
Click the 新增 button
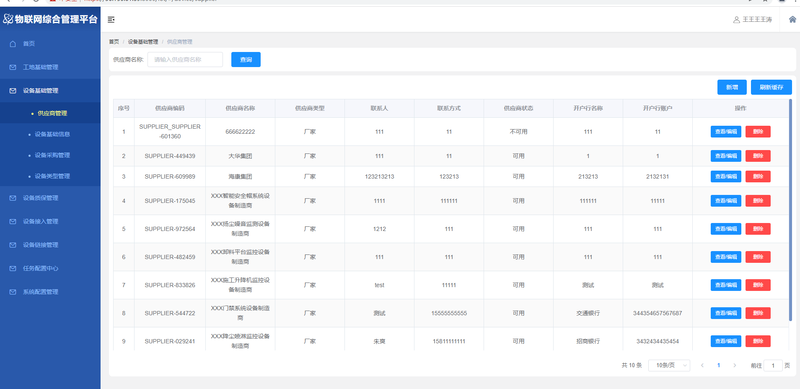point(732,87)
